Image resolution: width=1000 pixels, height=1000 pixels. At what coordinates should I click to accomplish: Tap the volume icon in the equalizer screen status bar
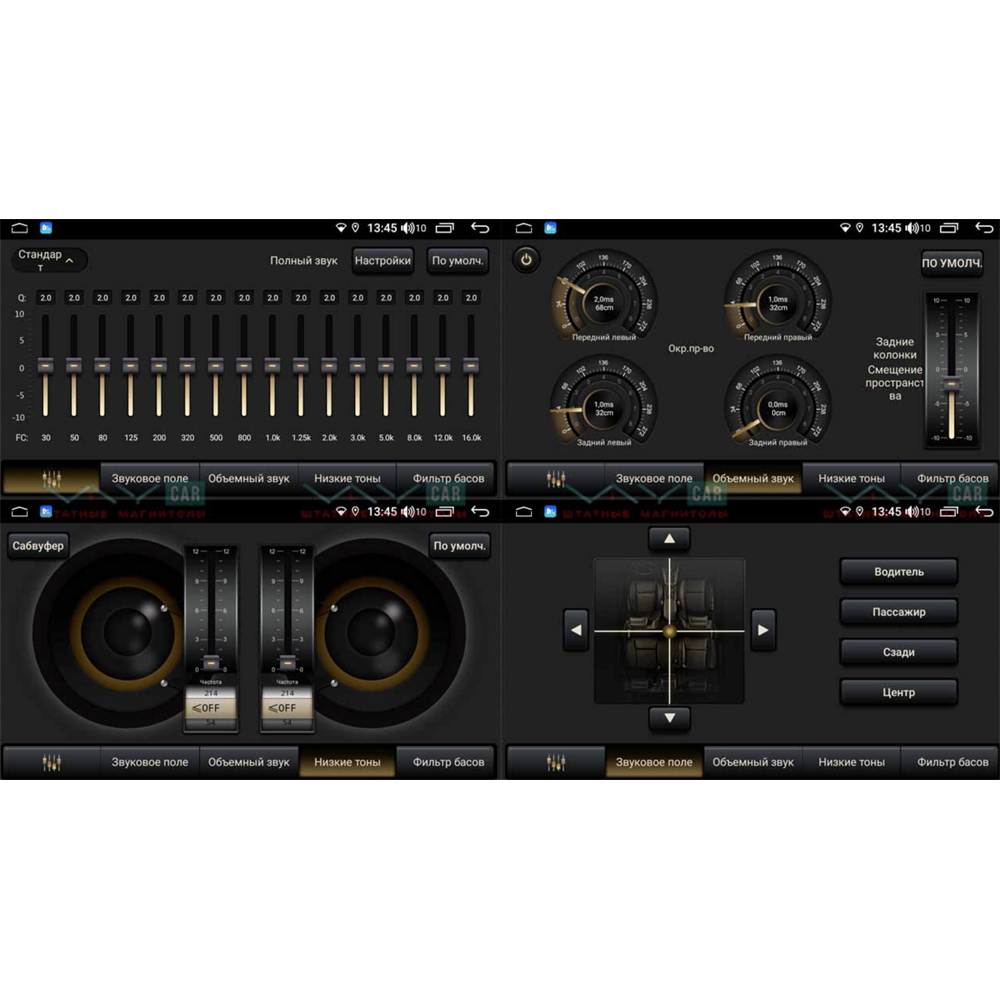pyautogui.click(x=407, y=228)
